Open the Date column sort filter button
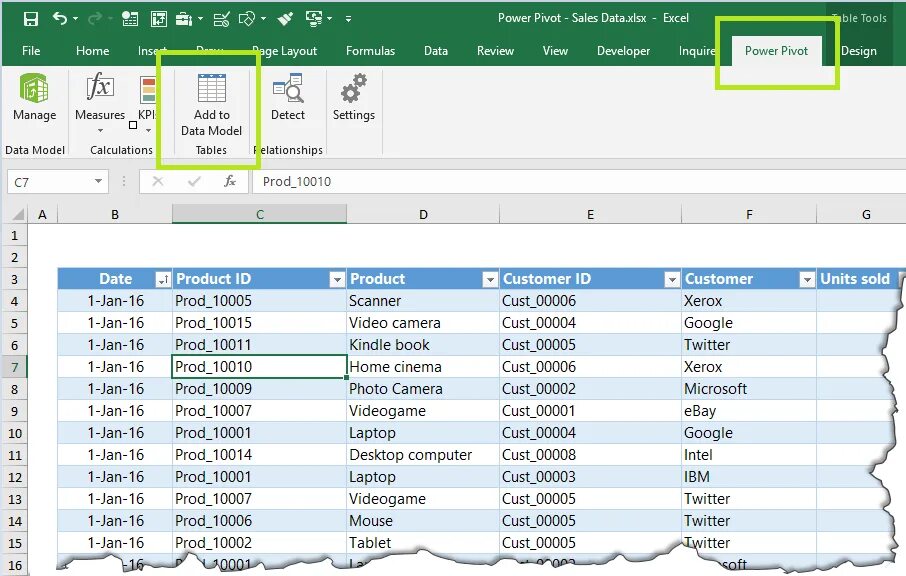The height and width of the screenshot is (576, 906). [163, 280]
